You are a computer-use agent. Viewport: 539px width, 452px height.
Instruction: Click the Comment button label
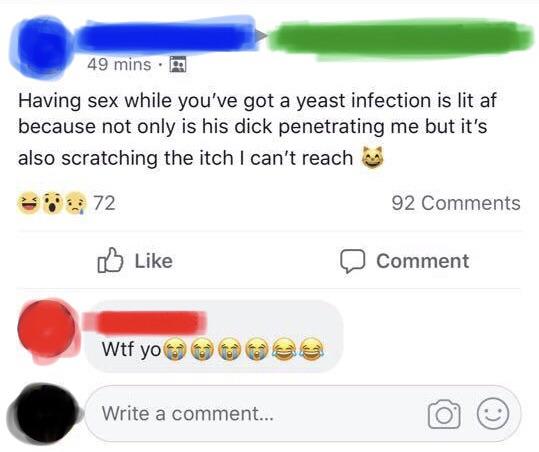(x=422, y=261)
